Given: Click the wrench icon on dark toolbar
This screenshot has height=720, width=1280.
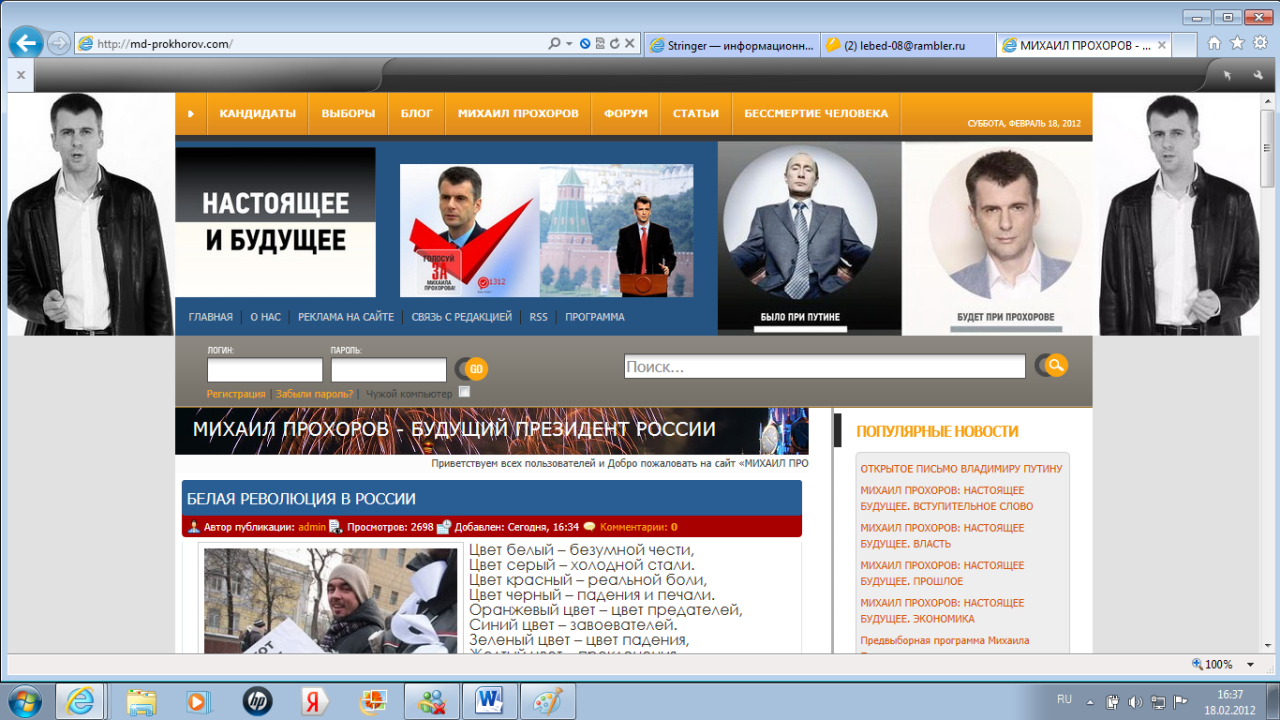Looking at the screenshot, I should pos(1257,75).
